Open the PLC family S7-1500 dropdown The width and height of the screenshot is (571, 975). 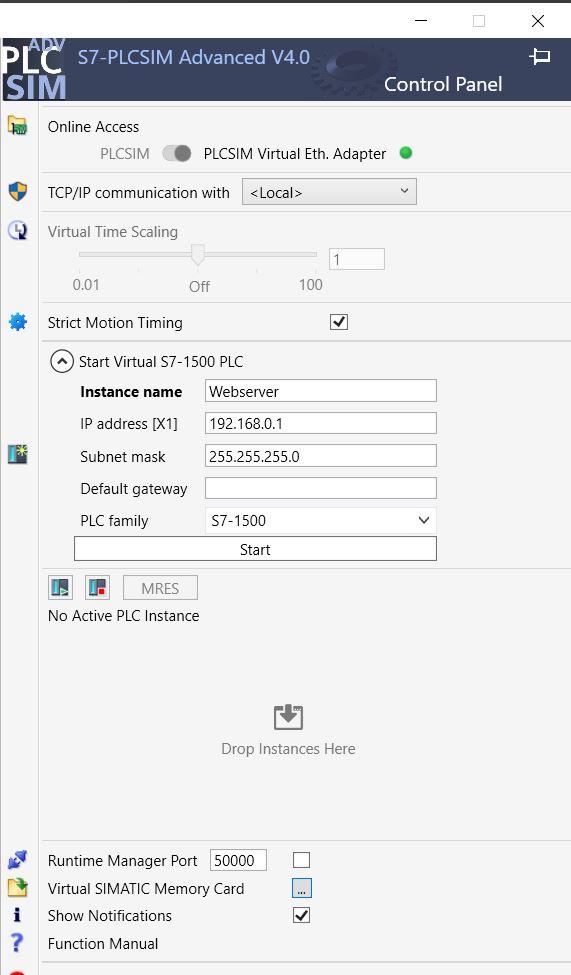pos(320,520)
